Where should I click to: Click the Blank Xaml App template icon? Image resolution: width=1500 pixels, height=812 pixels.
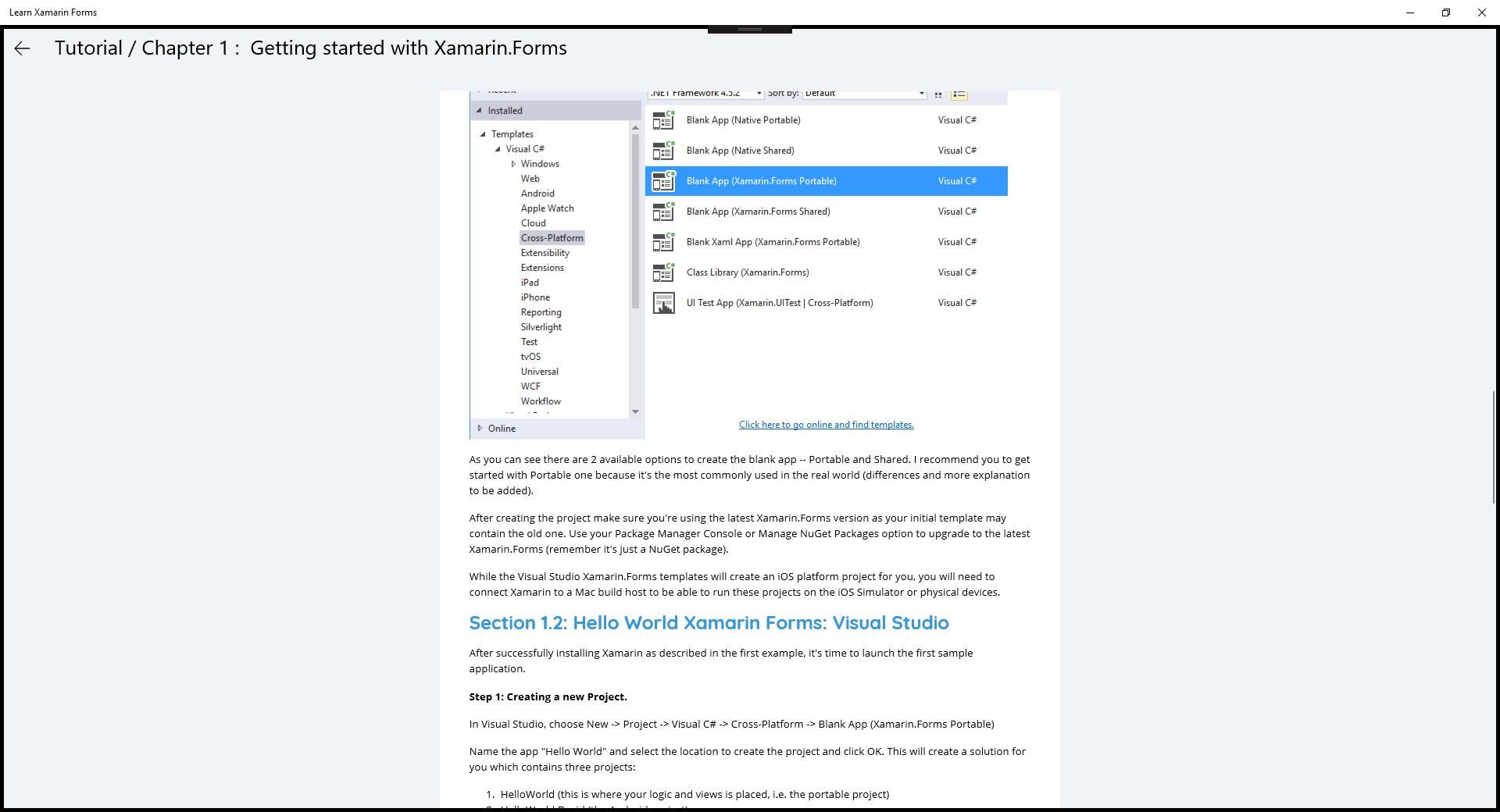point(663,242)
